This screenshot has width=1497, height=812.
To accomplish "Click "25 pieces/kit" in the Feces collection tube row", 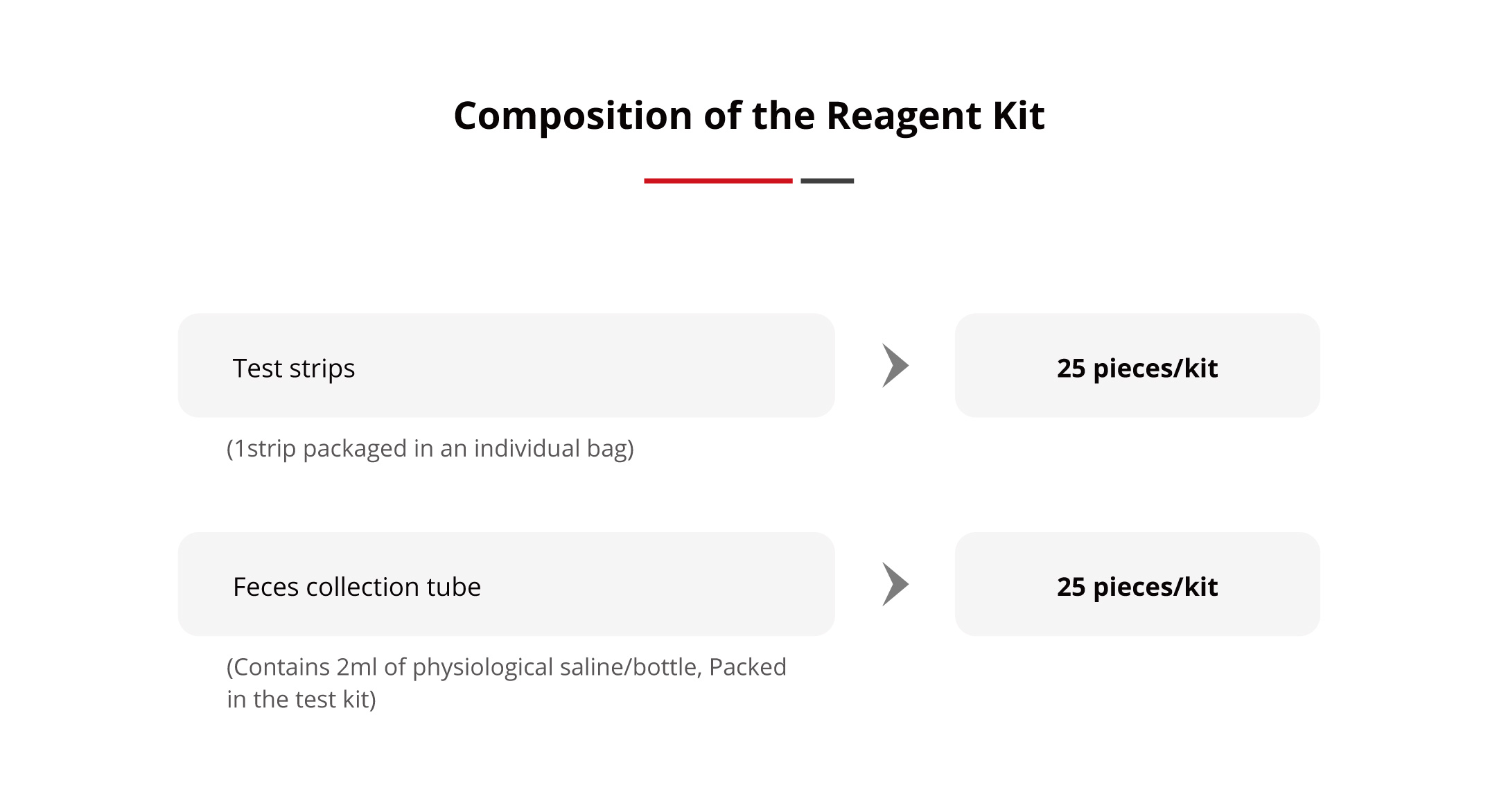I will [x=1137, y=587].
